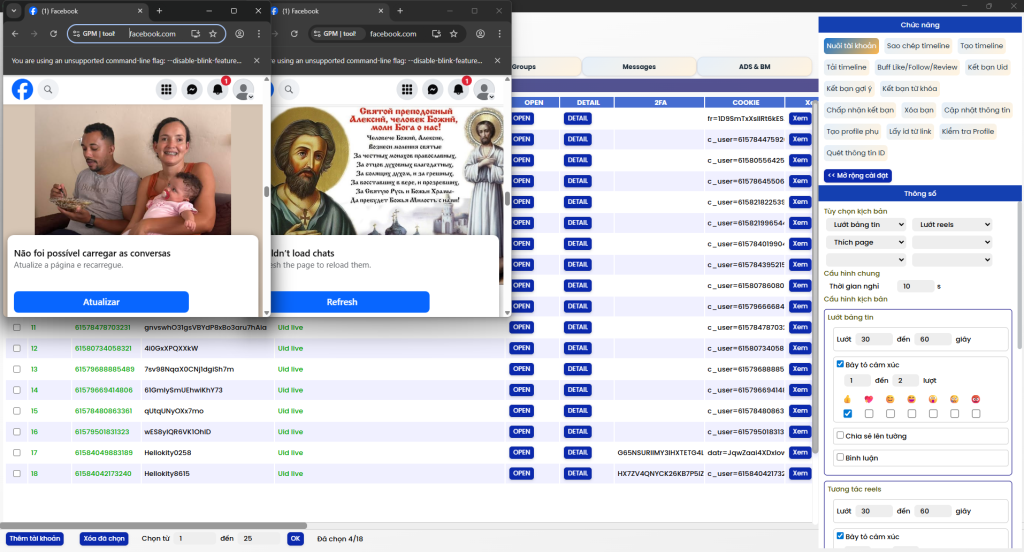Click the search icon in the left Facebook window
Image resolution: width=1024 pixels, height=552 pixels.
pos(48,90)
